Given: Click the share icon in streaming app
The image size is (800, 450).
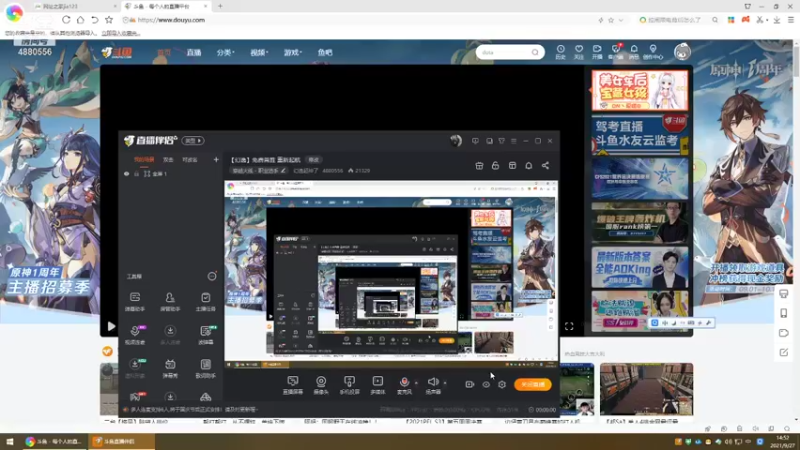Looking at the screenshot, I should (545, 166).
